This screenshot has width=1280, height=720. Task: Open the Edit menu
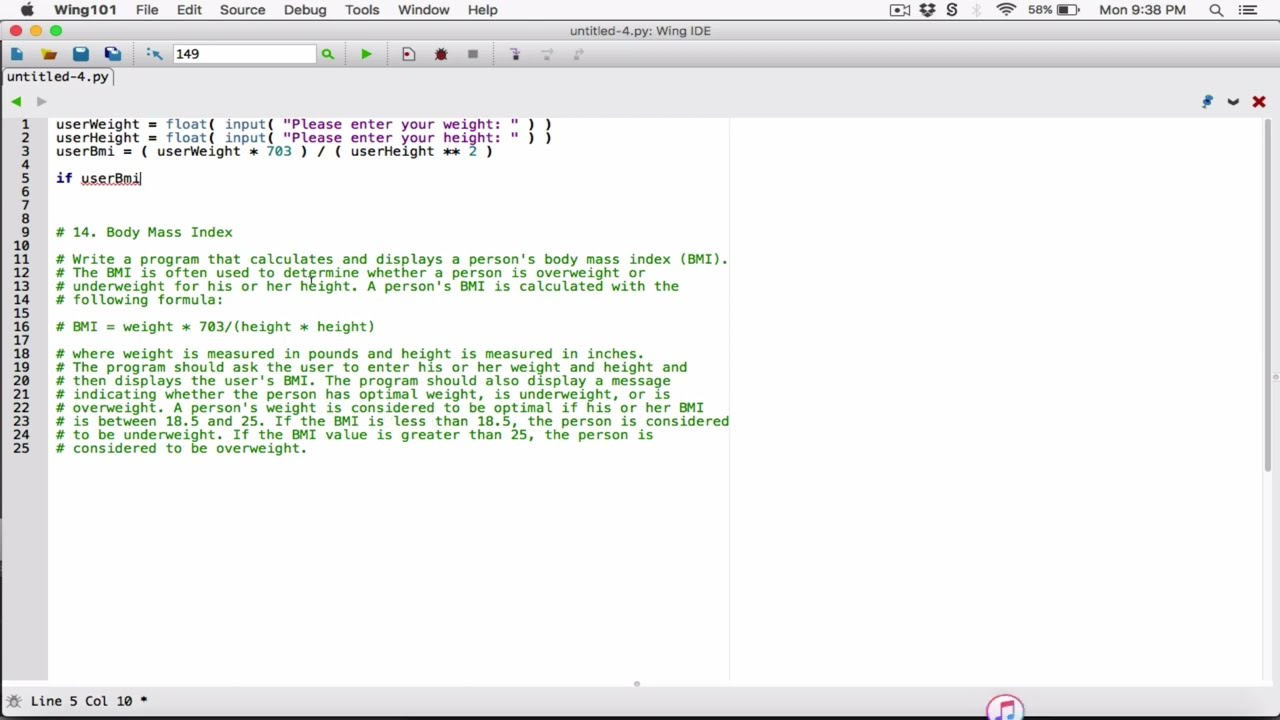pyautogui.click(x=189, y=10)
